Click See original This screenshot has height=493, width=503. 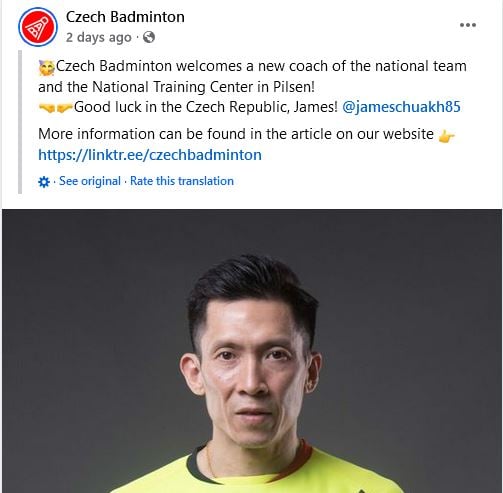[90, 181]
